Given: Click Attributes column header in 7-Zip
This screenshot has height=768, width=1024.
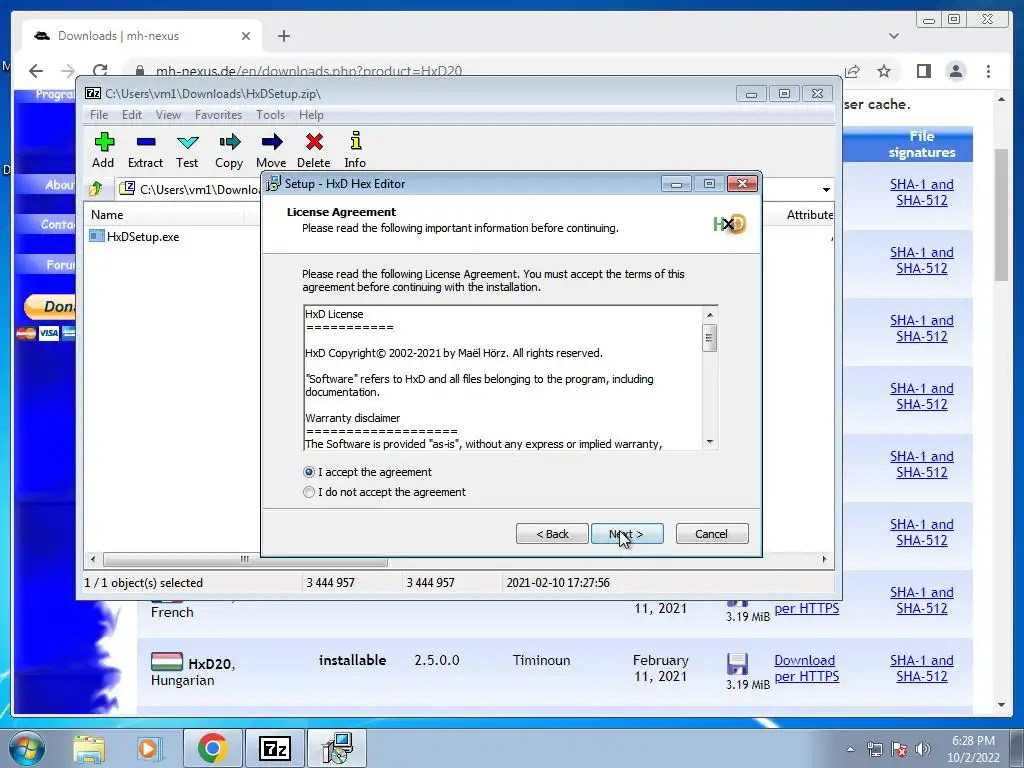Looking at the screenshot, I should tap(809, 215).
